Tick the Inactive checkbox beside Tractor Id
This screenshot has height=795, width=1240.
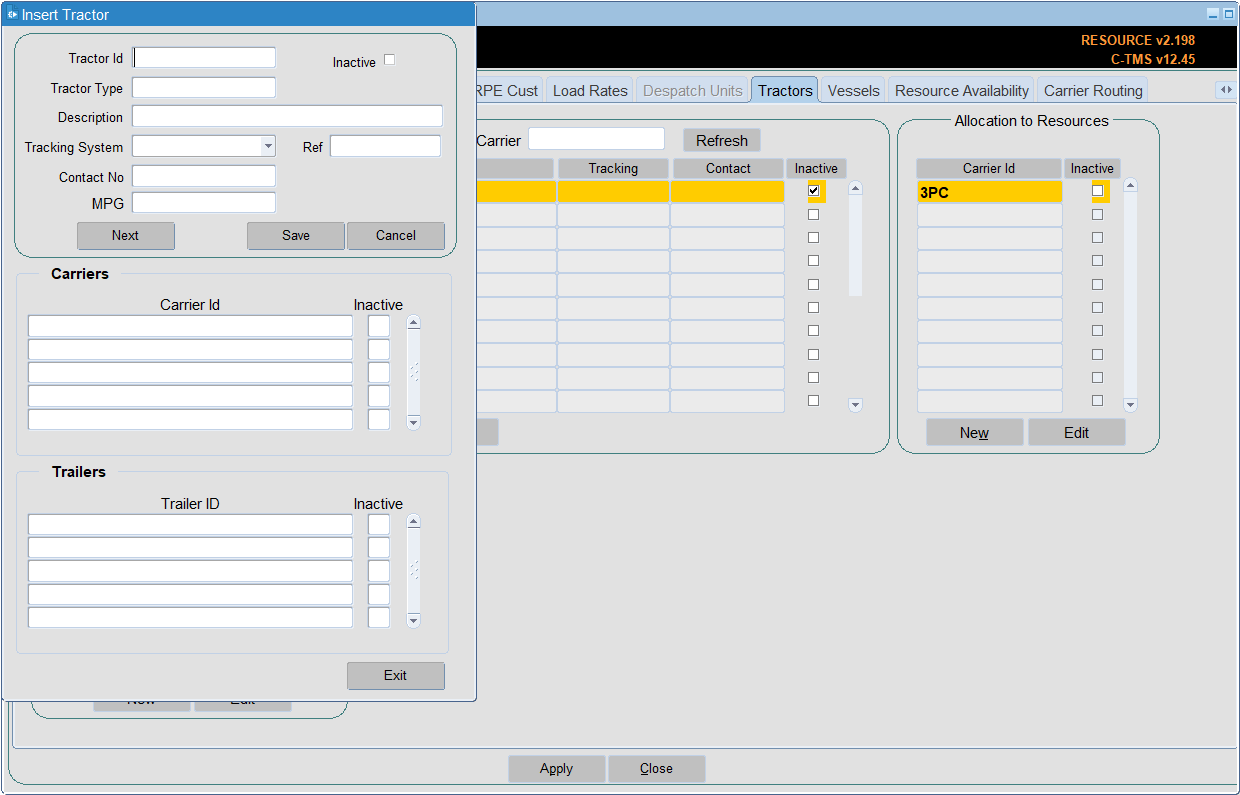(x=390, y=60)
